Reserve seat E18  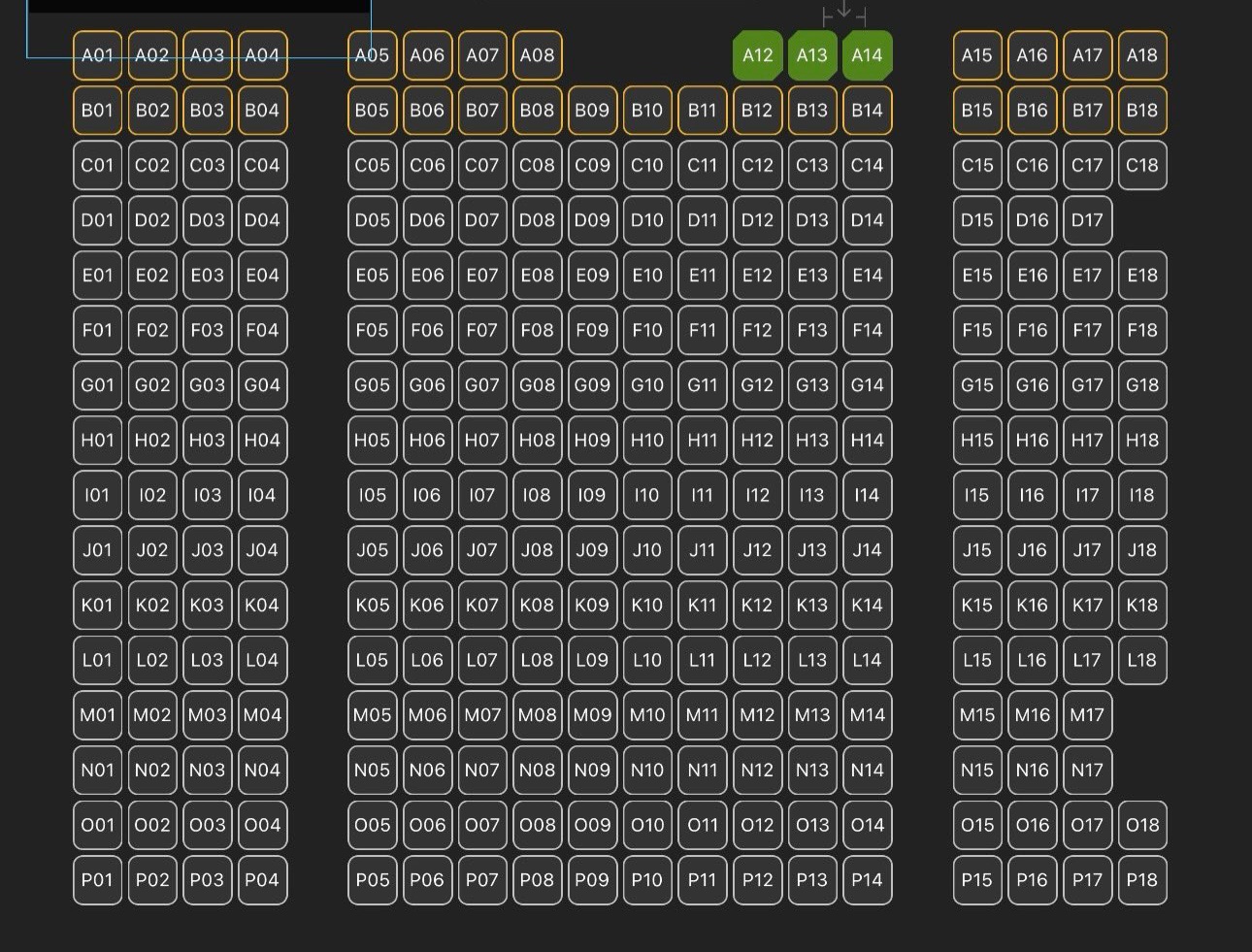coord(1142,275)
